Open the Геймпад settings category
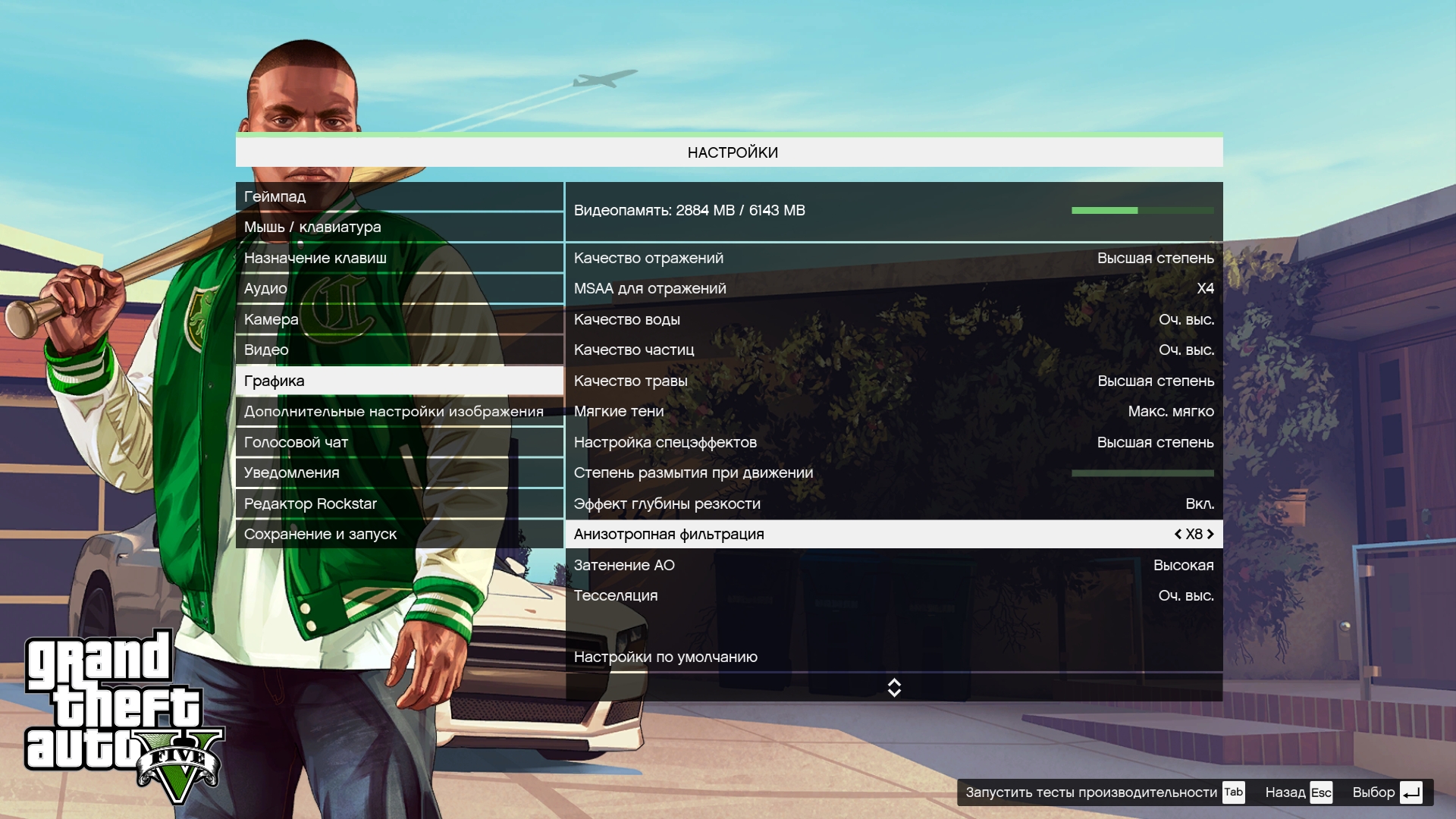This screenshot has width=1456, height=819. tap(400, 196)
